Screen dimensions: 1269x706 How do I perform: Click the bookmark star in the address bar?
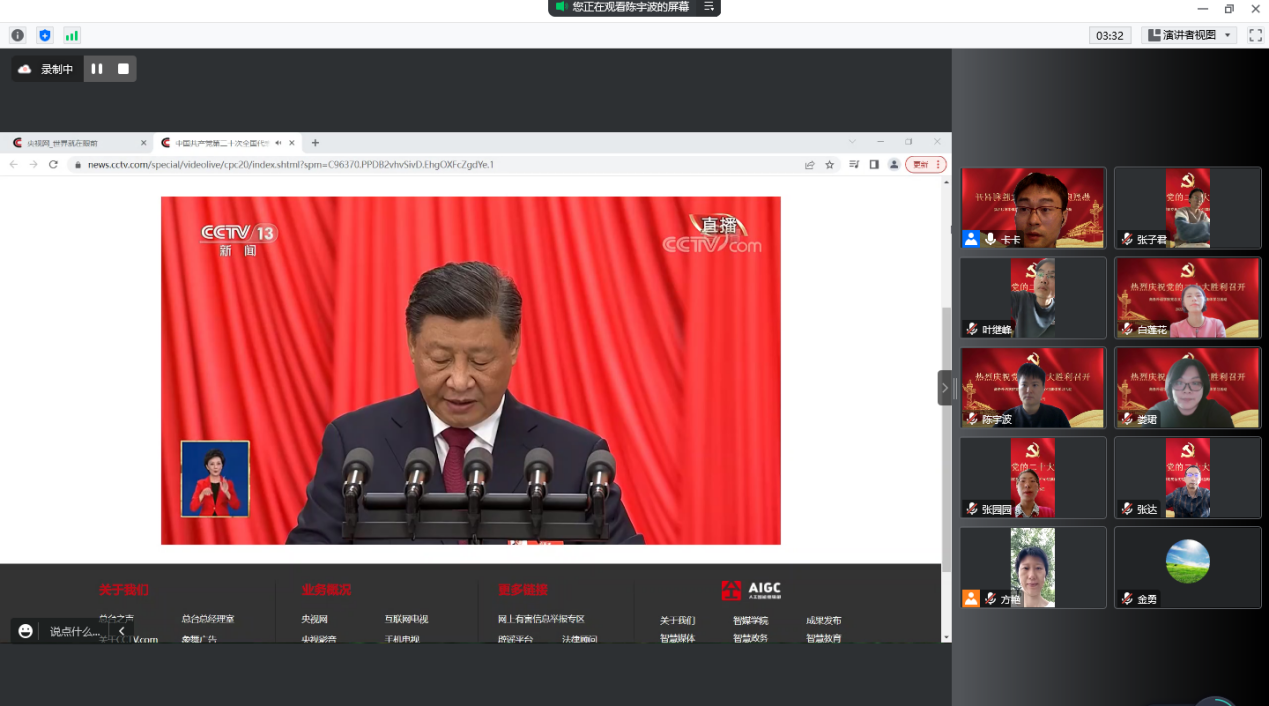[x=830, y=164]
